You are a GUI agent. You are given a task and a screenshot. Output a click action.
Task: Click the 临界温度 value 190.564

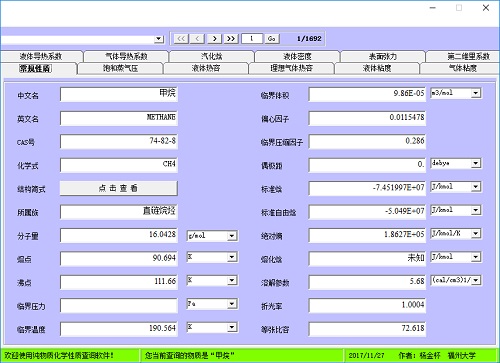click(119, 329)
